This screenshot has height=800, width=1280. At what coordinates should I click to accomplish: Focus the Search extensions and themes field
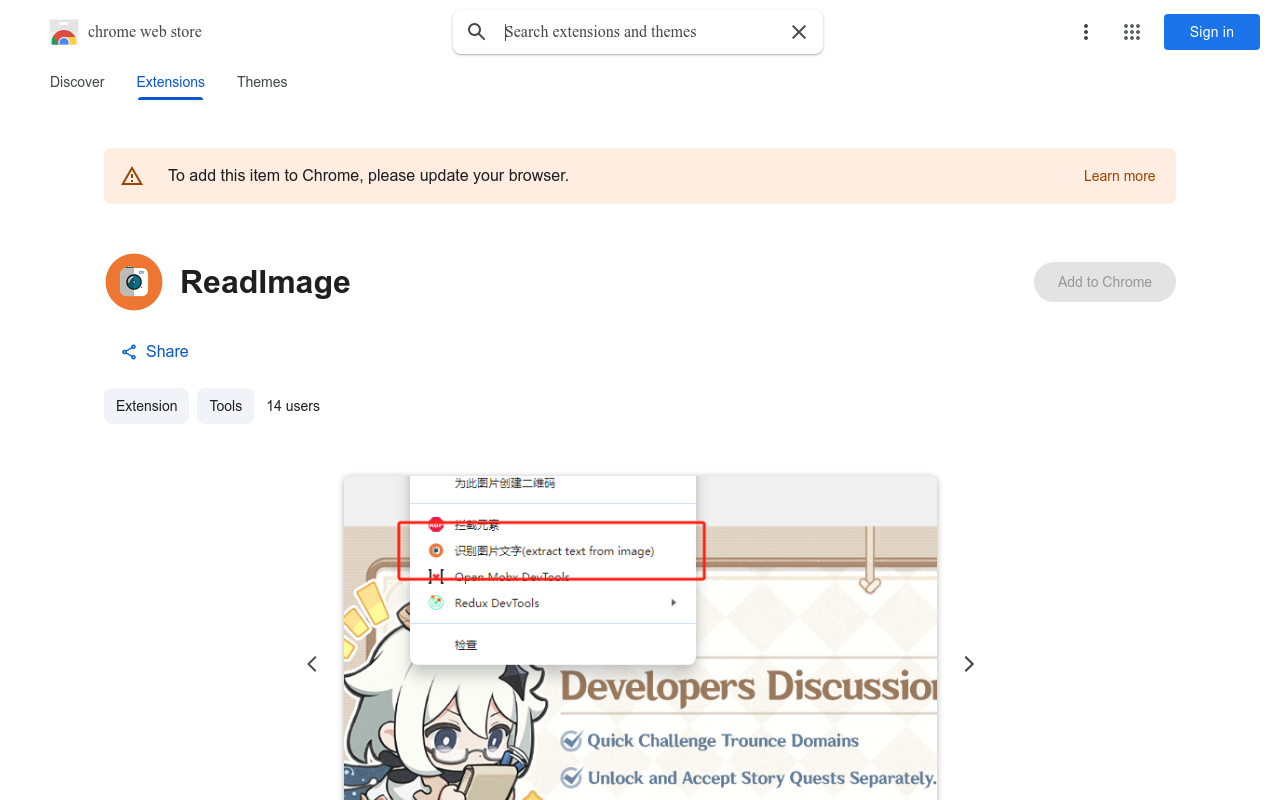[640, 32]
